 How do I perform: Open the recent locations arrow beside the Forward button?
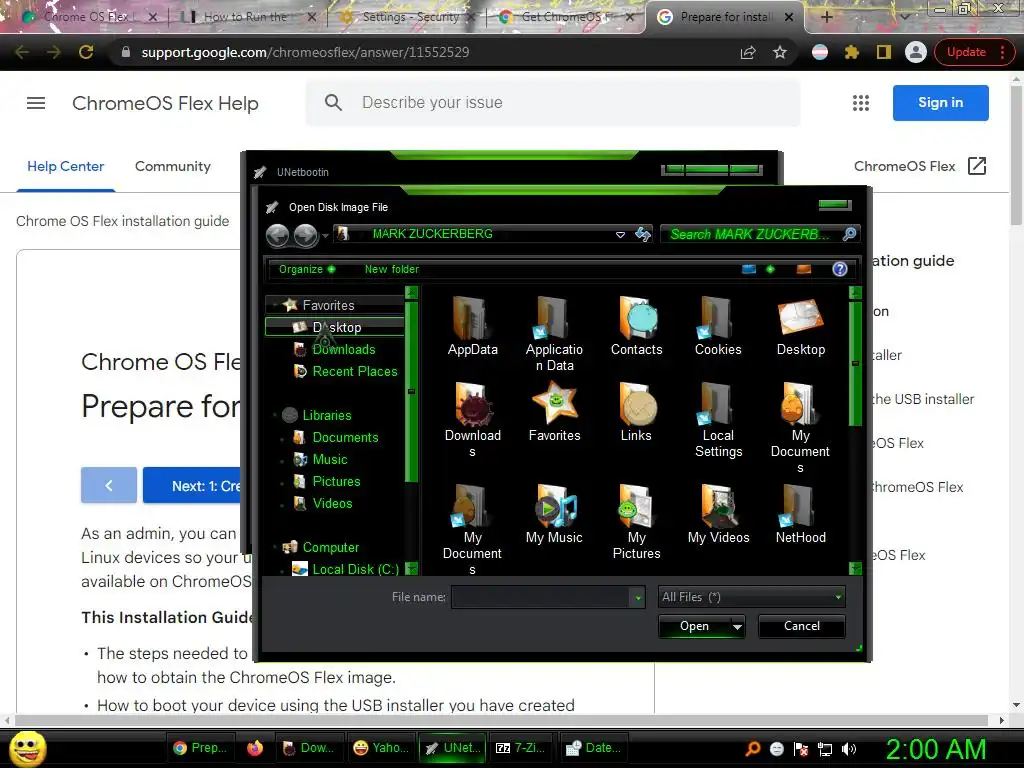(x=325, y=236)
